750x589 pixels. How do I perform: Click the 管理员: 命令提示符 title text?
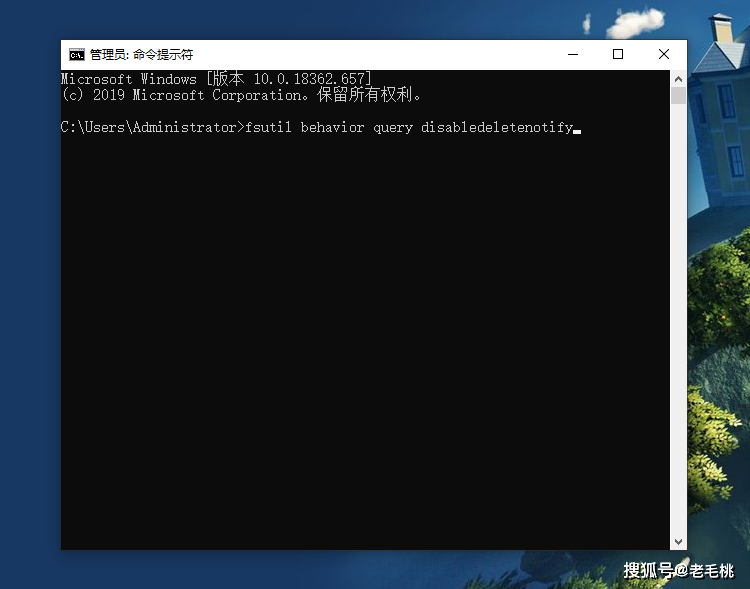point(141,54)
